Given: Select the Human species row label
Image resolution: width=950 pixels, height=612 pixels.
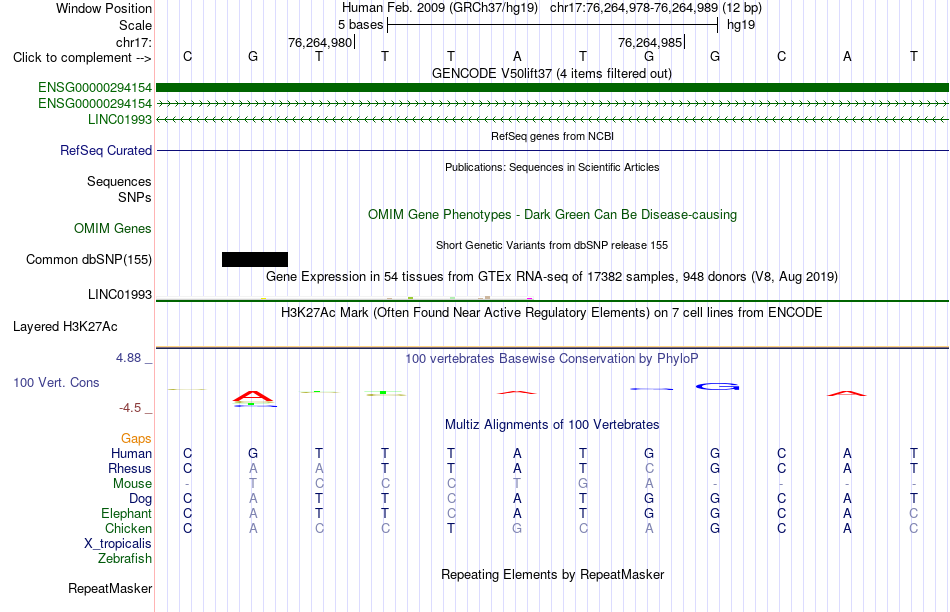Looking at the screenshot, I should tap(131, 454).
